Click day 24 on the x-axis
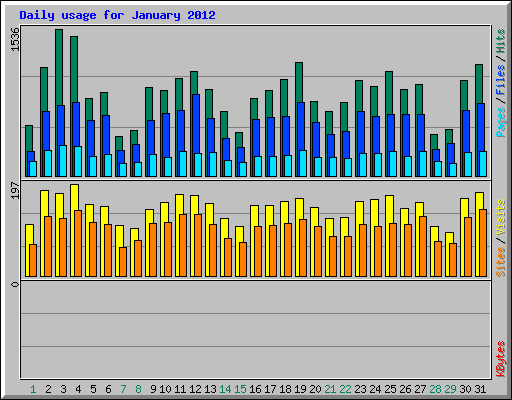Image resolution: width=512 pixels, height=400 pixels. pyautogui.click(x=375, y=389)
